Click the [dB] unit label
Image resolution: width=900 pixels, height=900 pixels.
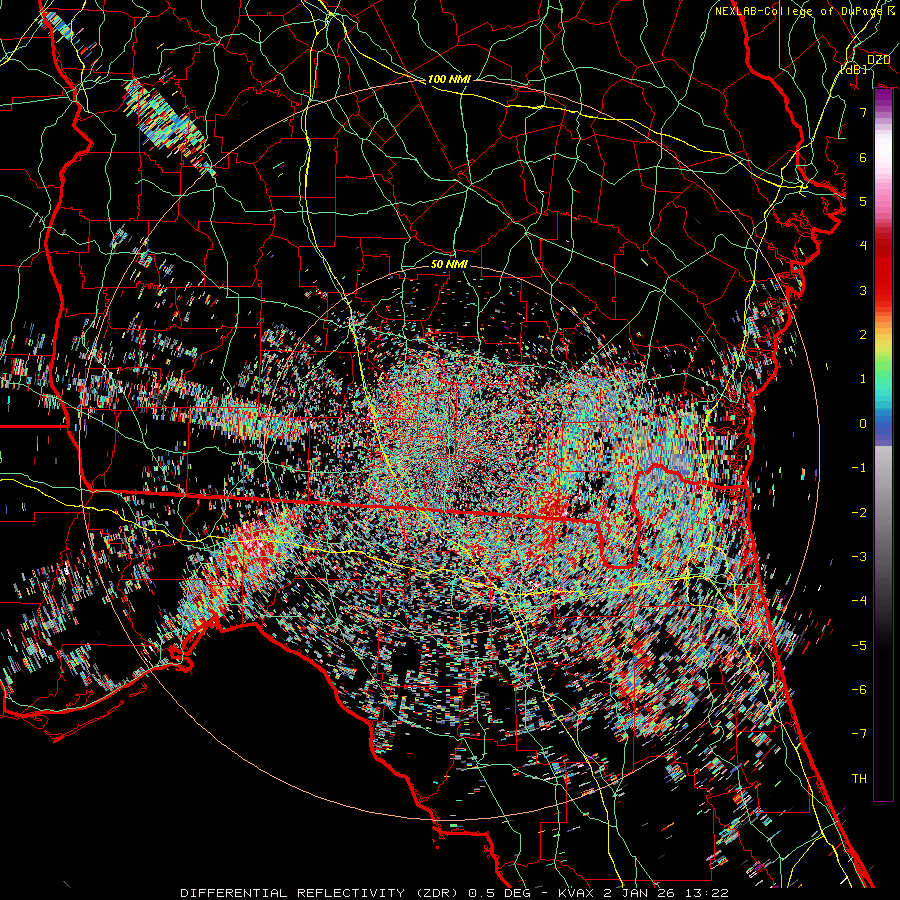tap(854, 69)
